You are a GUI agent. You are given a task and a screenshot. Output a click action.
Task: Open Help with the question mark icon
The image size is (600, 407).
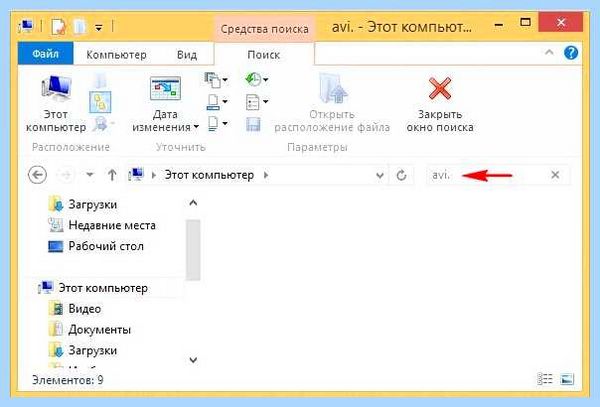571,52
